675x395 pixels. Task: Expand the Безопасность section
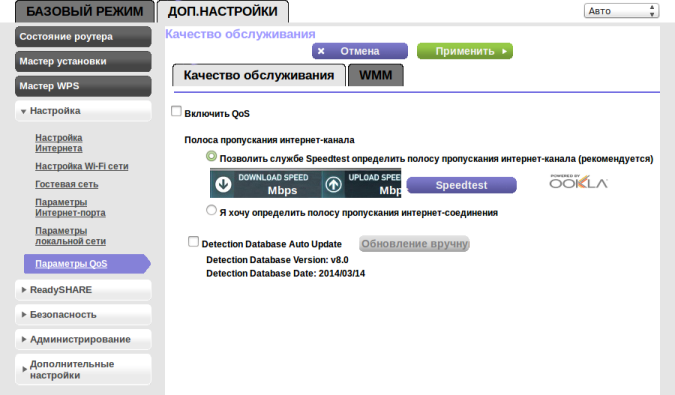point(83,315)
